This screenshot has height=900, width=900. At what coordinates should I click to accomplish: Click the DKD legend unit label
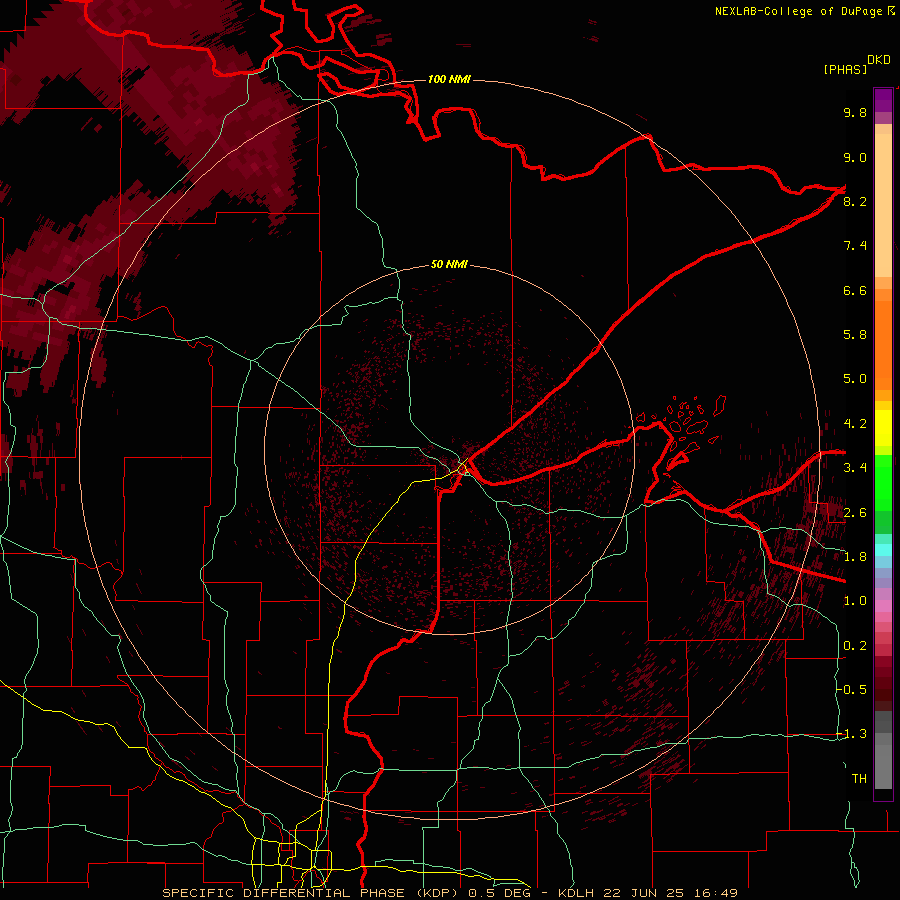pyautogui.click(x=879, y=60)
